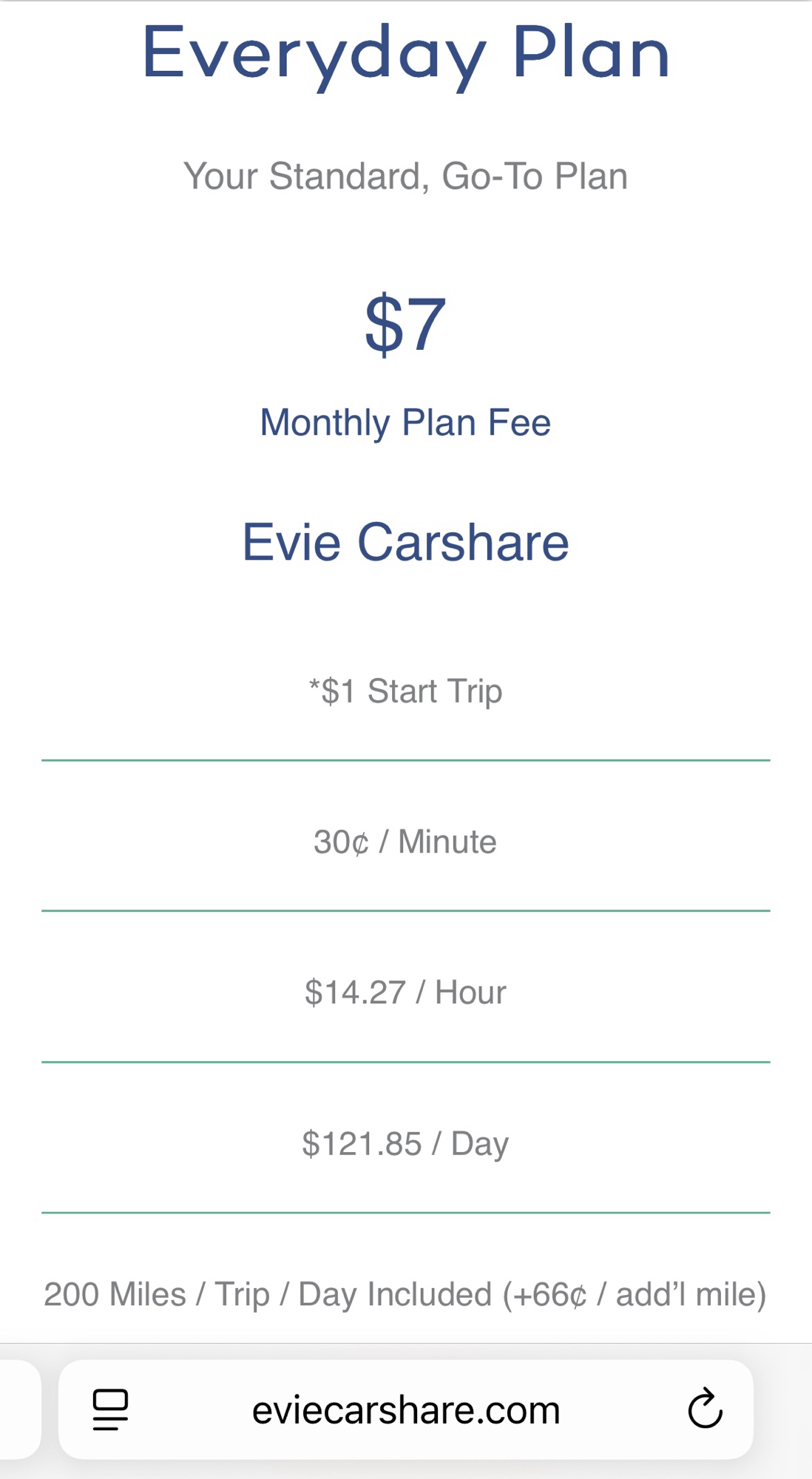Tap the '30¢ / Minute' rate
This screenshot has width=812, height=1479.
[x=405, y=842]
